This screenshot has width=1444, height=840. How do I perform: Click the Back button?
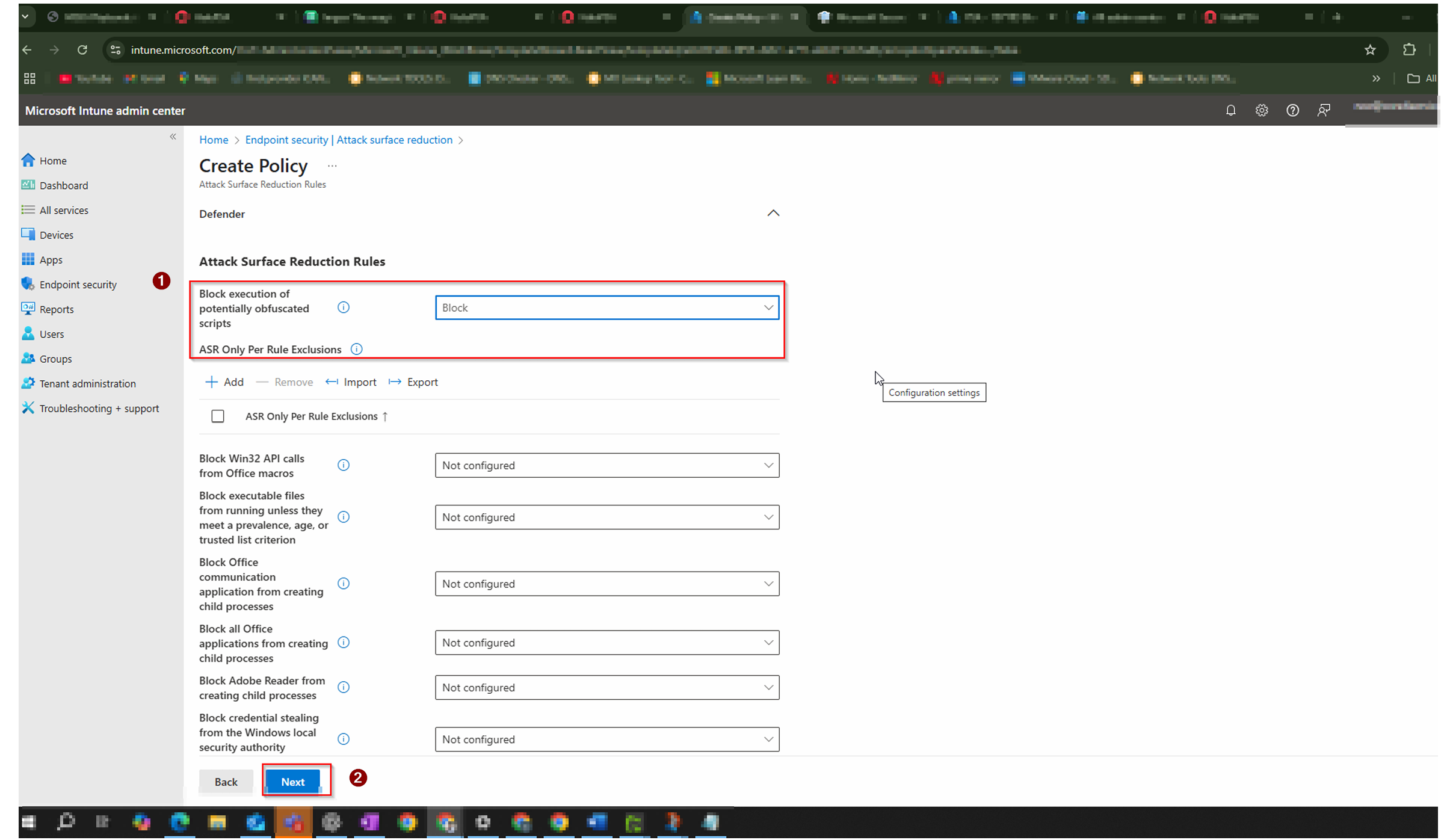(226, 782)
